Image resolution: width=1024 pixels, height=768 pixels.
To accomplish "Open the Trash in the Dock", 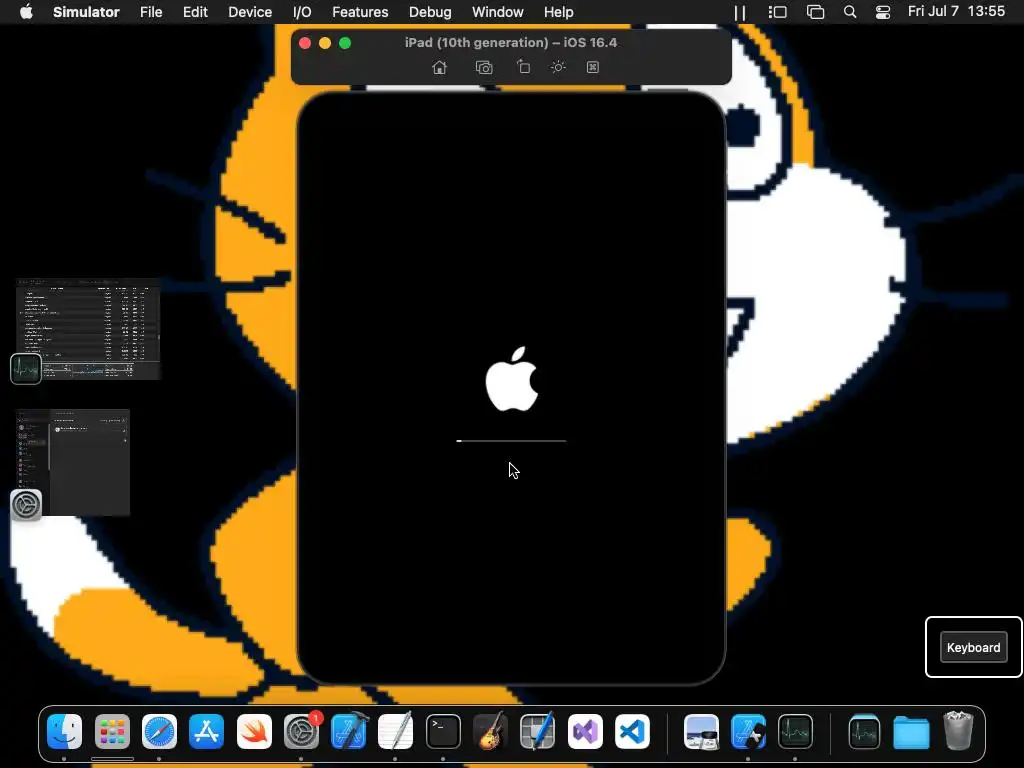I will point(958,731).
